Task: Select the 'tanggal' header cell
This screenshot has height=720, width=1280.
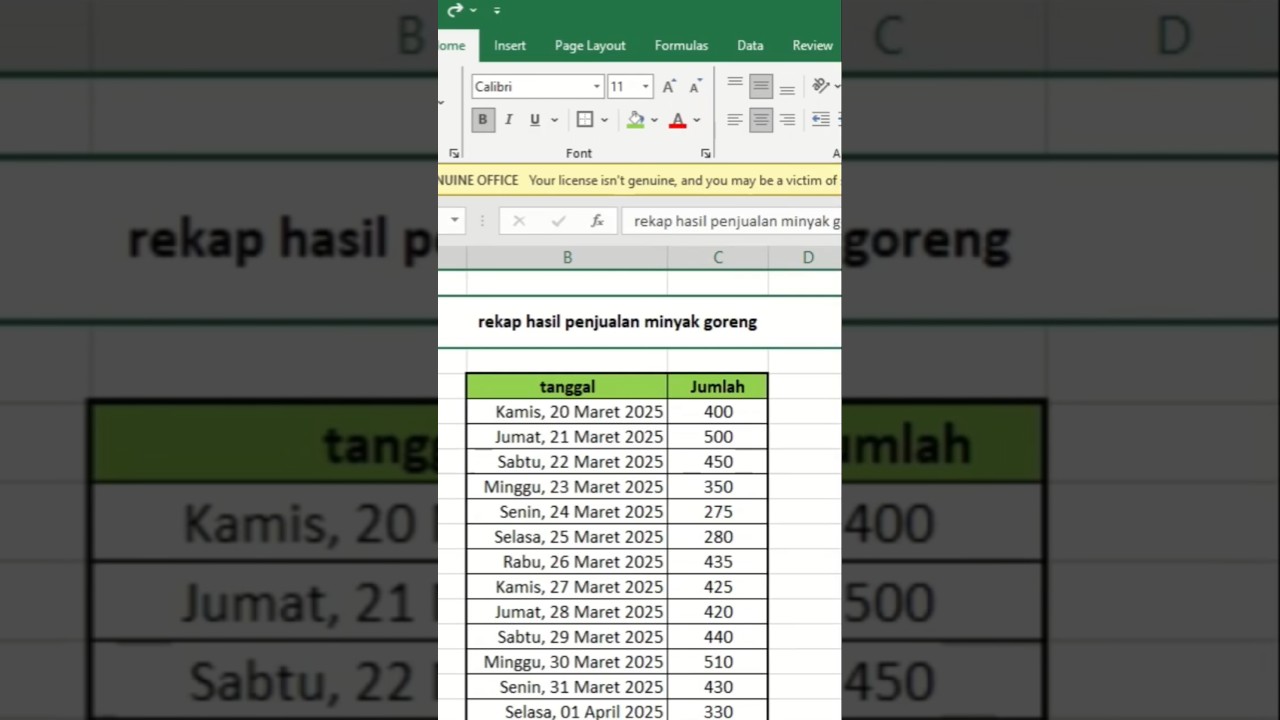Action: tap(567, 386)
